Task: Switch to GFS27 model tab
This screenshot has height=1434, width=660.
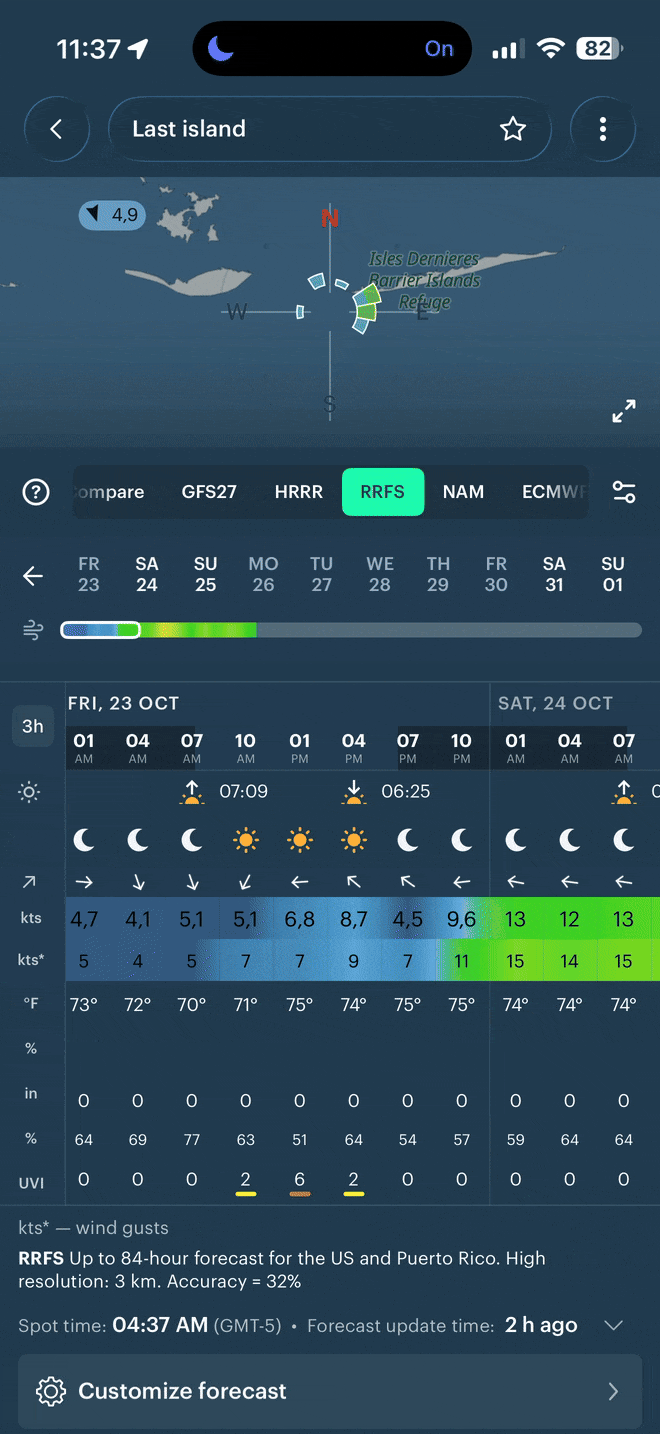Action: tap(209, 492)
